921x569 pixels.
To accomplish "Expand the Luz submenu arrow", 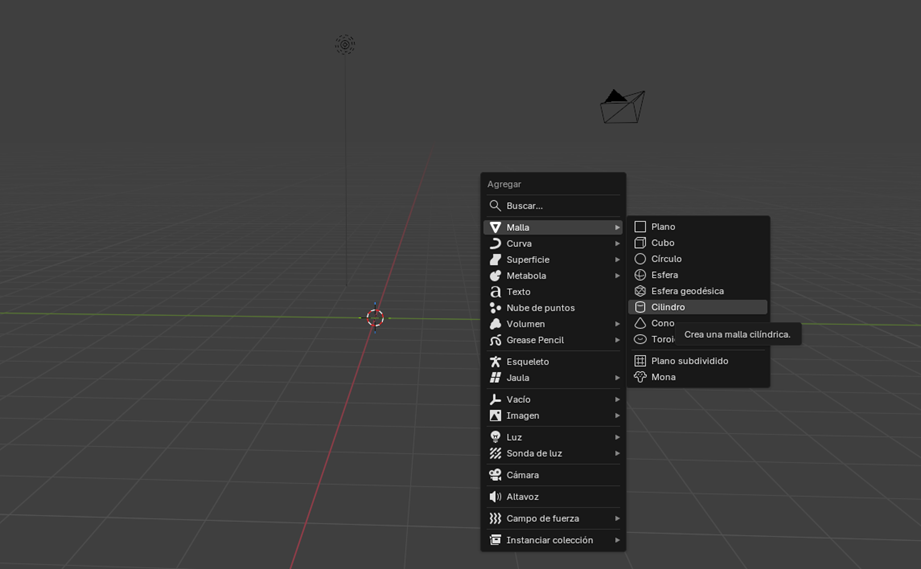I will click(x=617, y=437).
